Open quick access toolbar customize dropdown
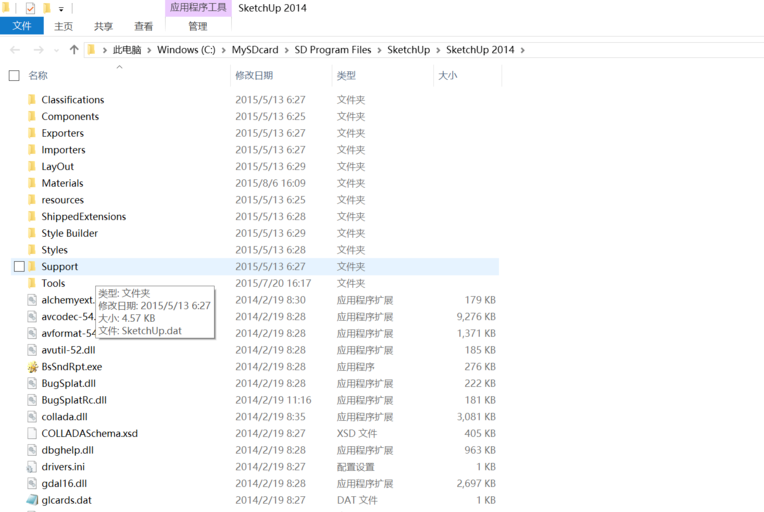Screen dimensions: 764x512 coord(61,9)
